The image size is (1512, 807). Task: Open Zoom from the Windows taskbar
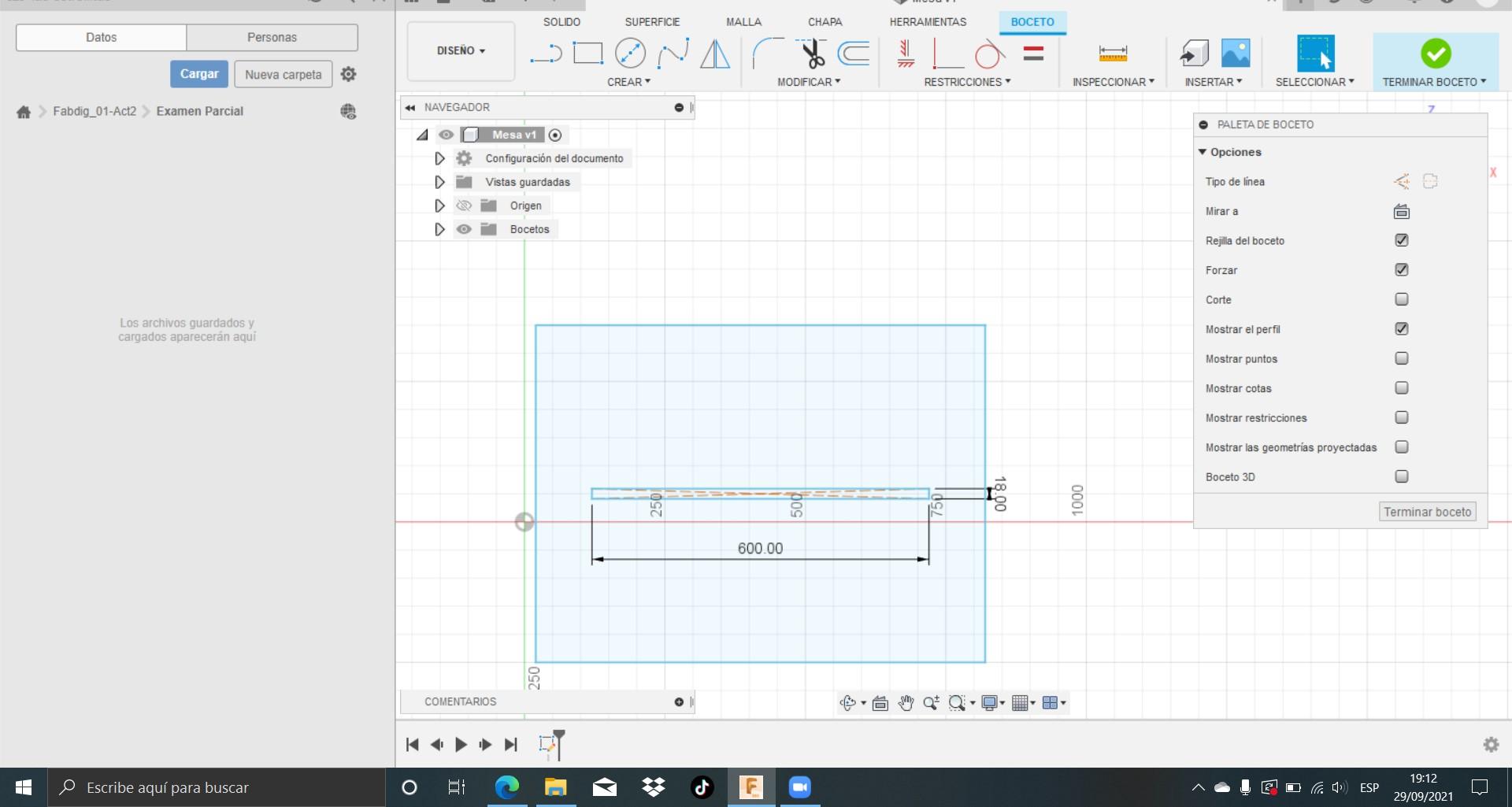pyautogui.click(x=799, y=787)
